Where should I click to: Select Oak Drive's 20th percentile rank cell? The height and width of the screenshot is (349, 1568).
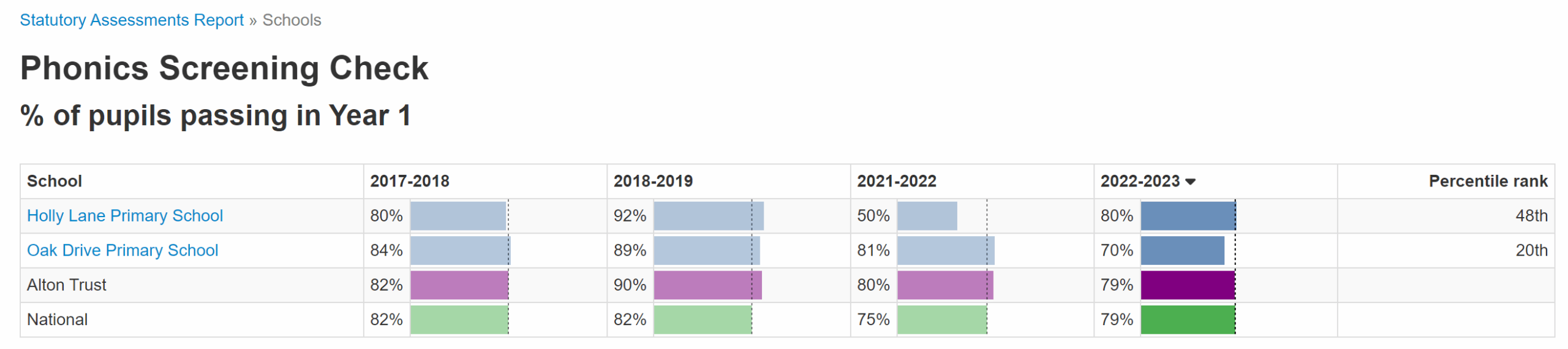1530,250
